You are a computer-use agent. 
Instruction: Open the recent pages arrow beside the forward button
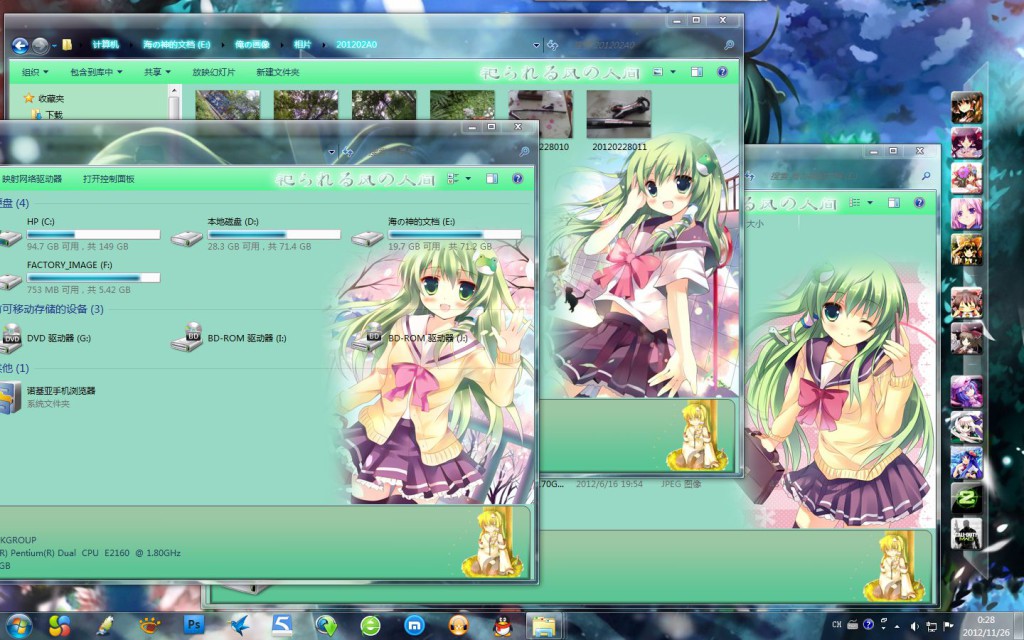54,46
